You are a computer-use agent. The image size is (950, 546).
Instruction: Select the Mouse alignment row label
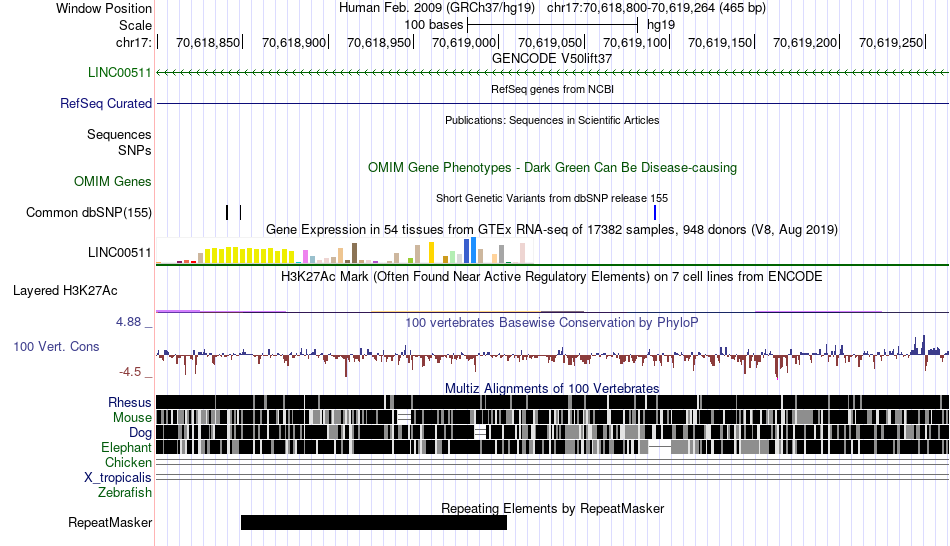tap(132, 418)
